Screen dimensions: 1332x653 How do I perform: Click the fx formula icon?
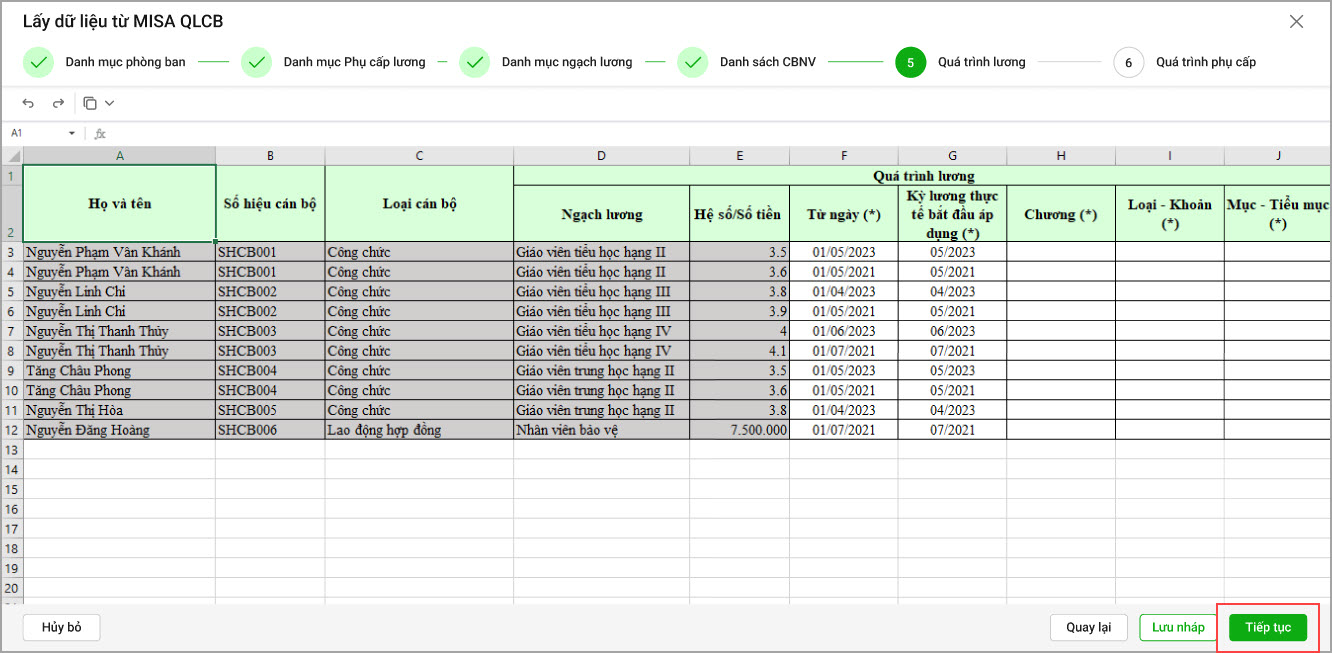[x=100, y=133]
